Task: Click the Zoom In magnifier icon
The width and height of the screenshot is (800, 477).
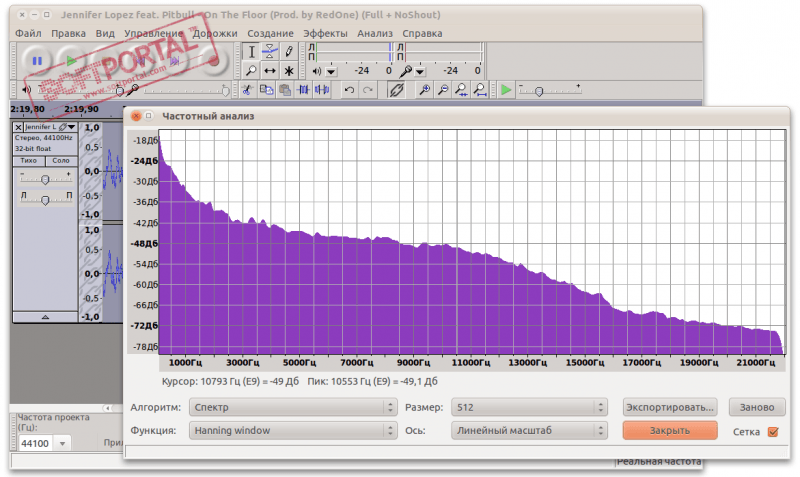Action: click(x=424, y=90)
